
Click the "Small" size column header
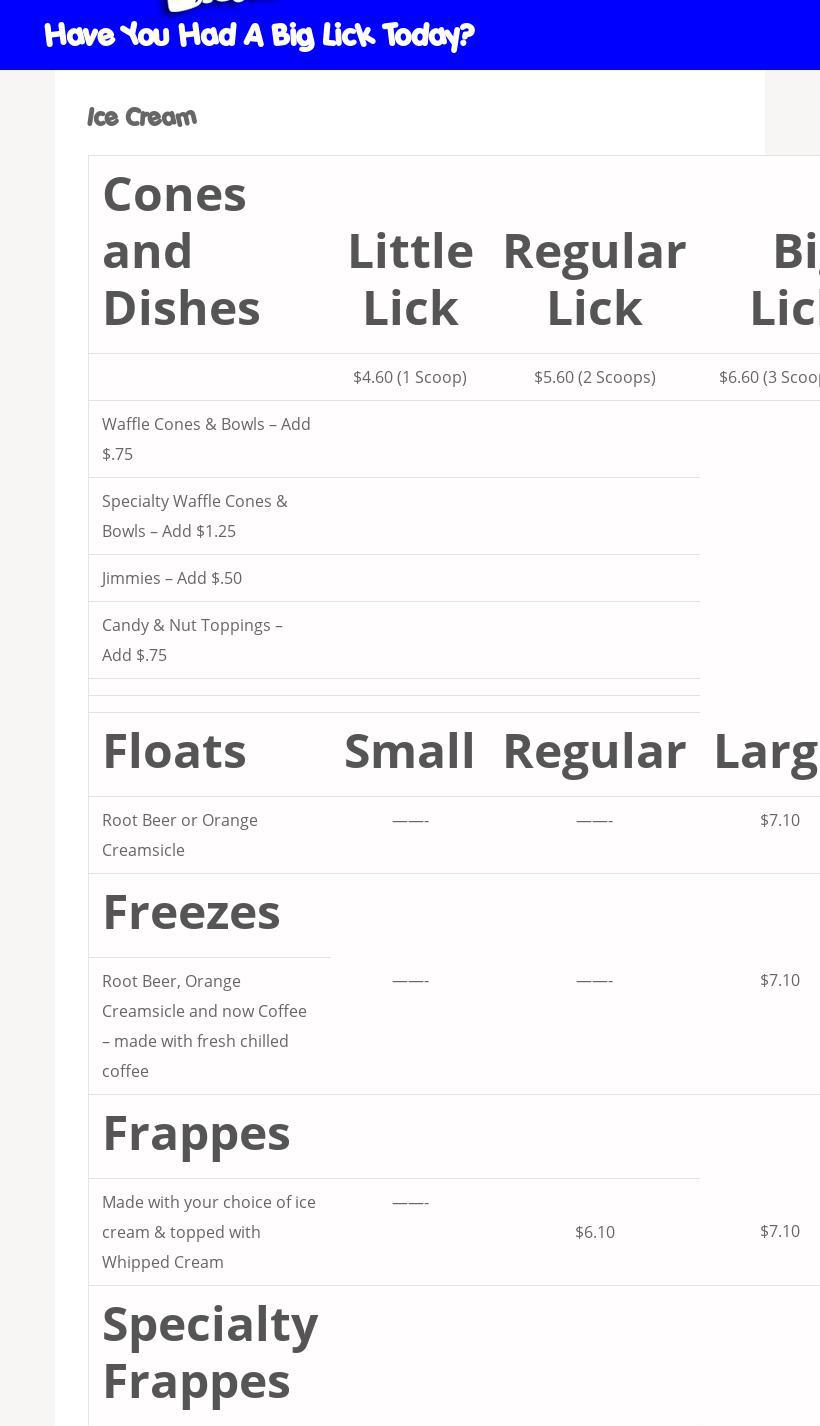(x=409, y=750)
